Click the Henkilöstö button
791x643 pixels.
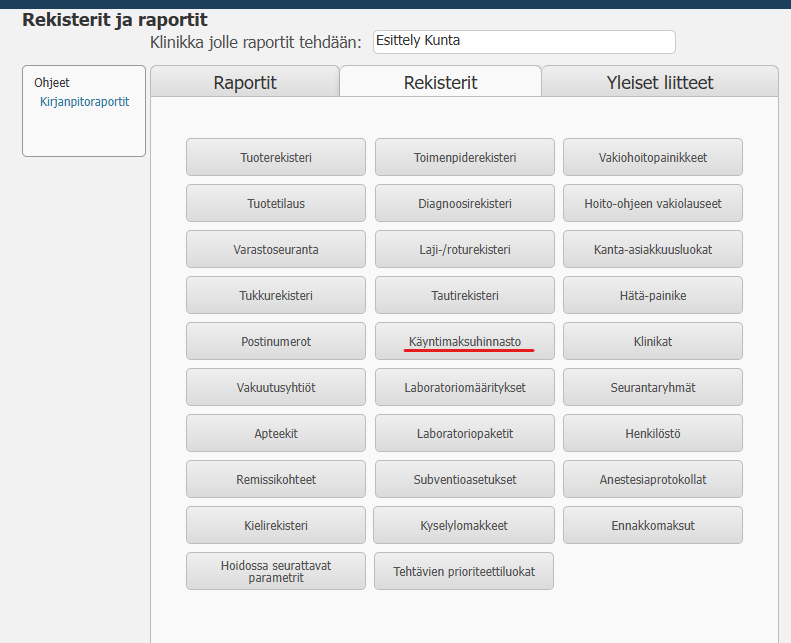[x=652, y=433]
